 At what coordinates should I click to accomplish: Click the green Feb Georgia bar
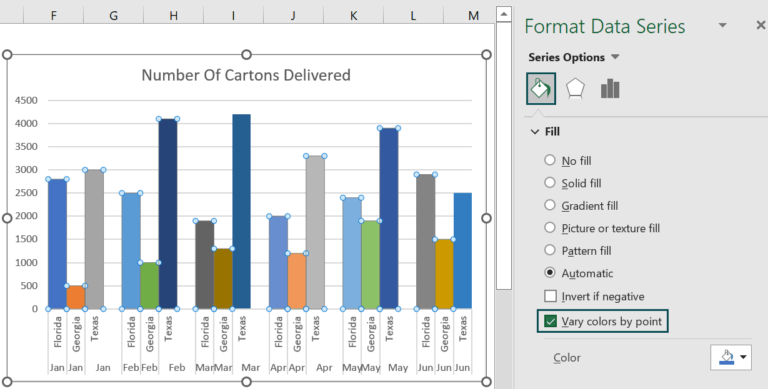[149, 285]
